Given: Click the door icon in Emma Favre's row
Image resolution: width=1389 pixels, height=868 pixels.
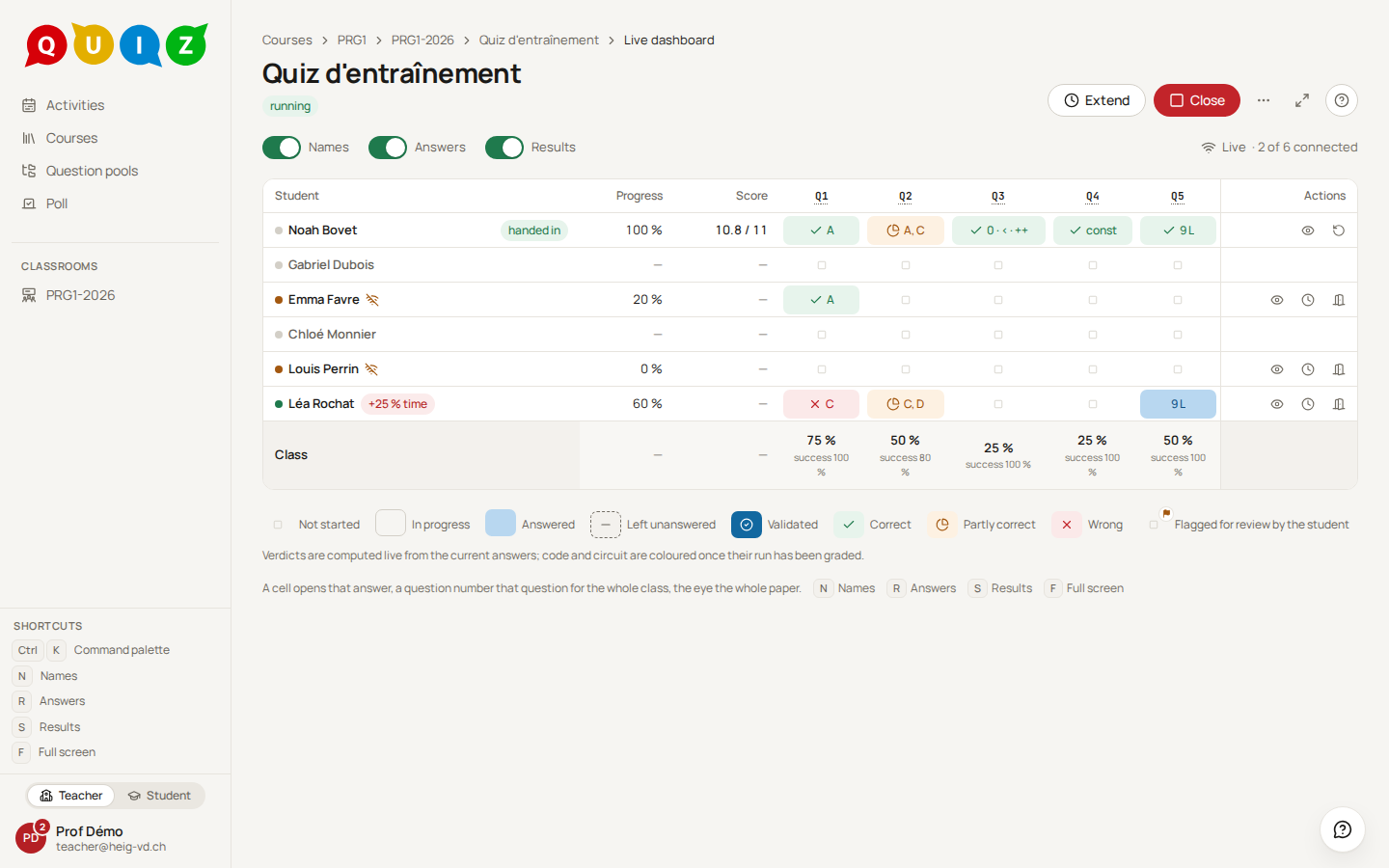Looking at the screenshot, I should pyautogui.click(x=1339, y=300).
